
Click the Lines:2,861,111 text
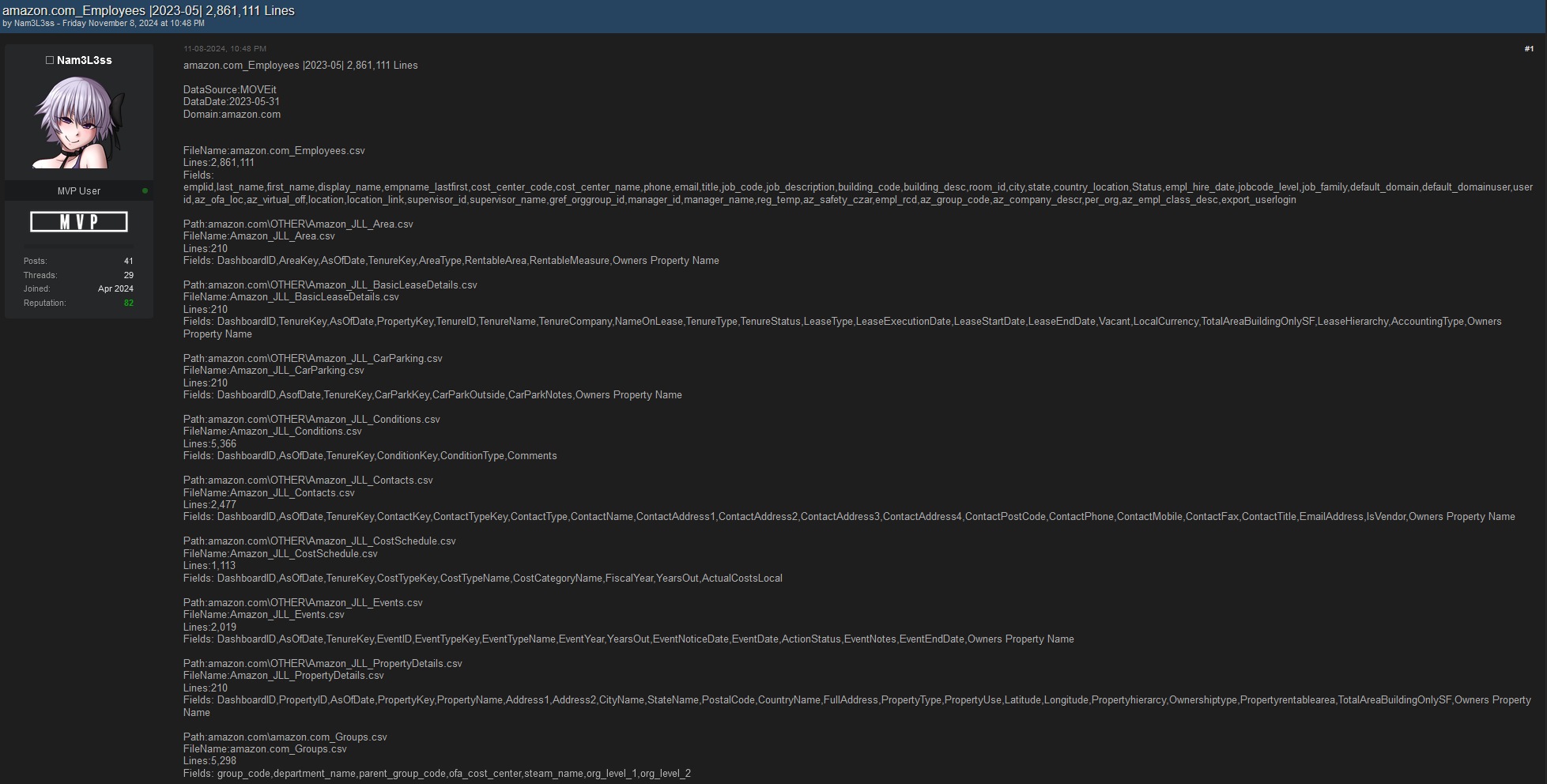pos(219,163)
